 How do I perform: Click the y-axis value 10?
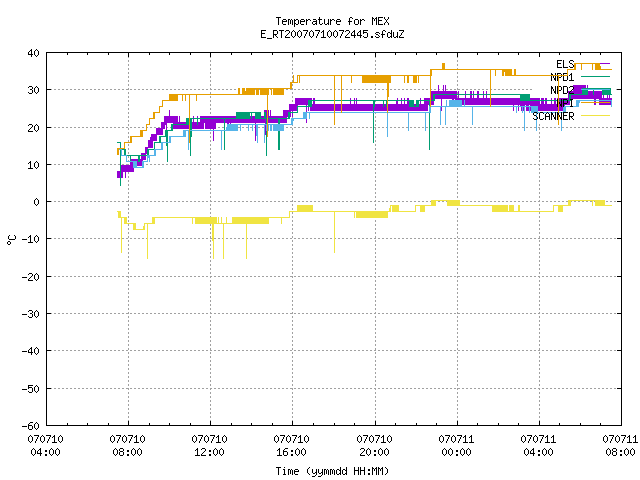coord(33,165)
